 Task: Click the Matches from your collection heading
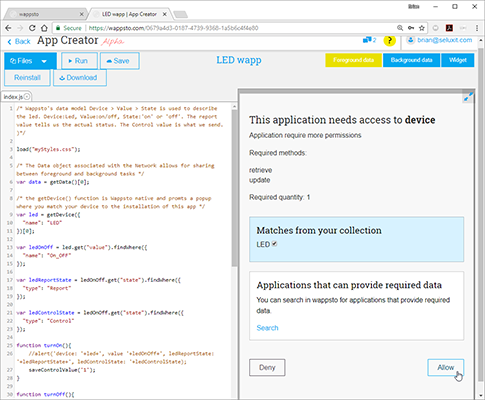pos(319,230)
